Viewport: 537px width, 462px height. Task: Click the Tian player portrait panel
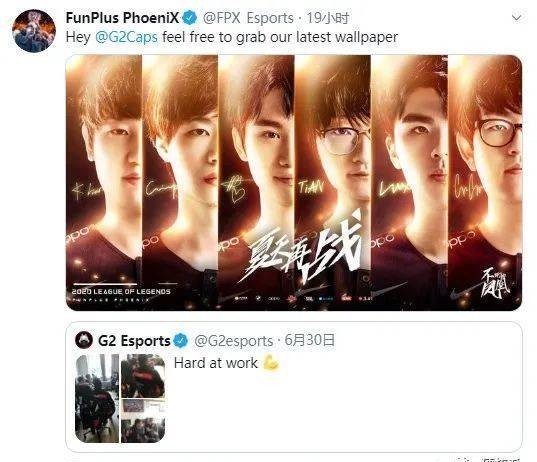(x=332, y=183)
